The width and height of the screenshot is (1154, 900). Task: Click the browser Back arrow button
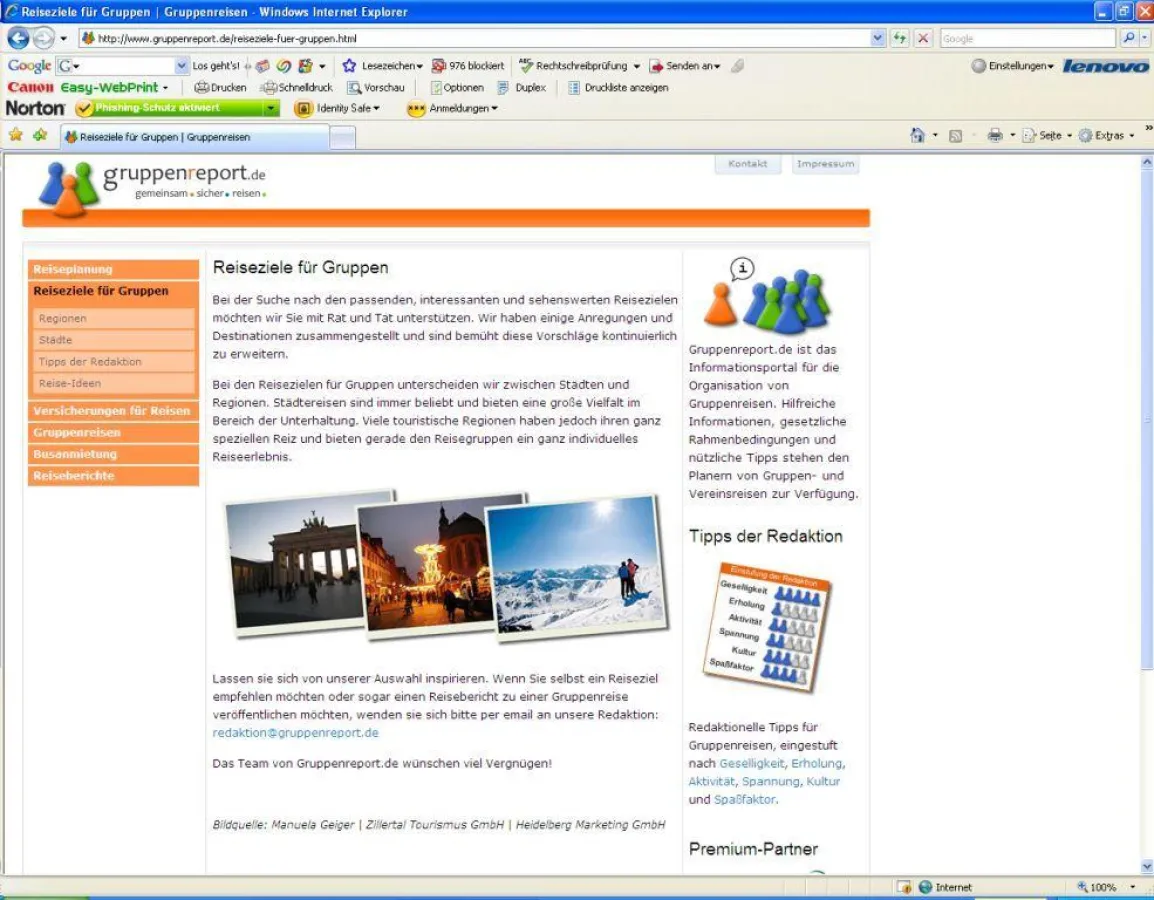tap(18, 38)
